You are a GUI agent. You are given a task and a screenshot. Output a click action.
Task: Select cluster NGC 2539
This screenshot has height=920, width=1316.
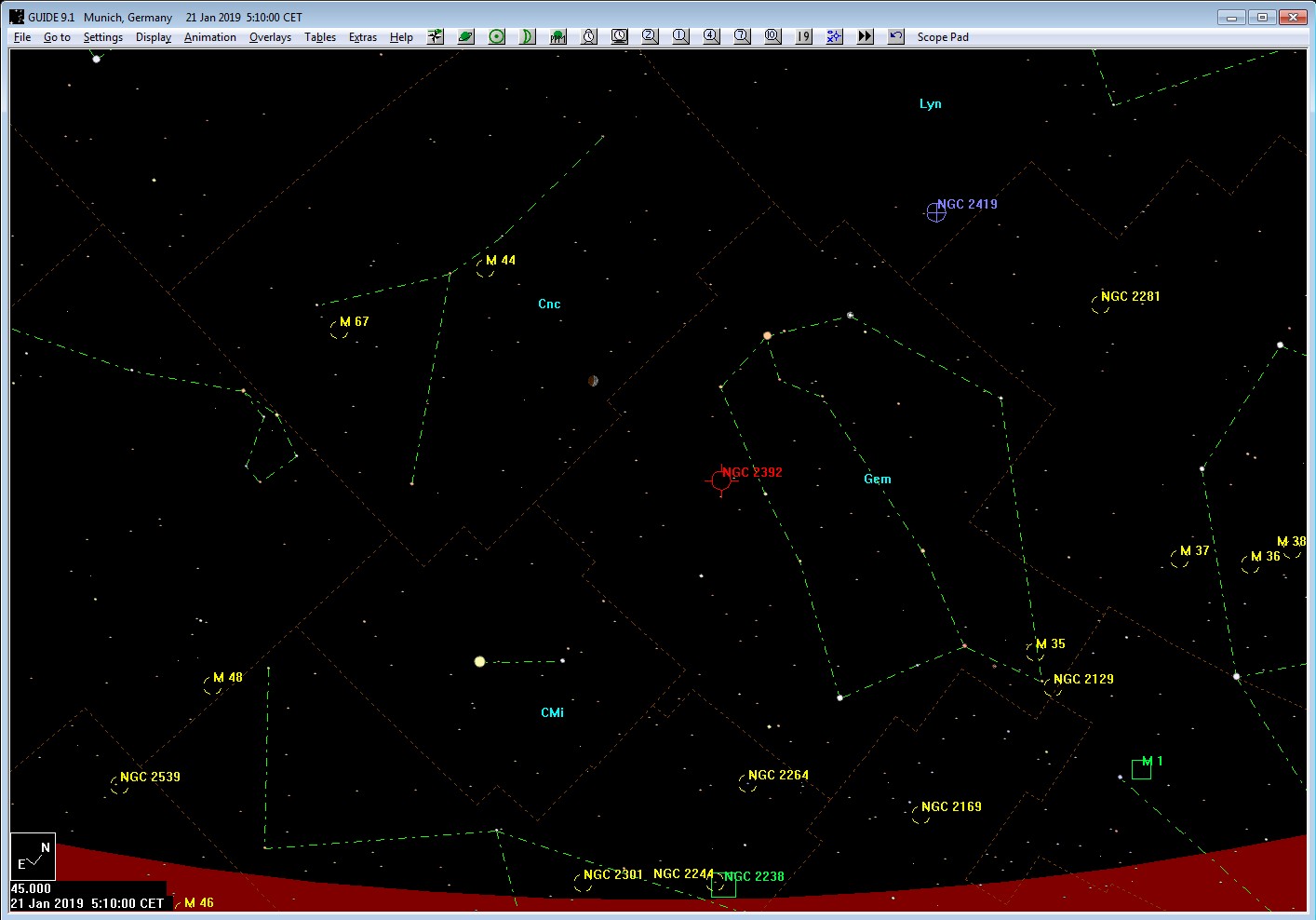(119, 785)
